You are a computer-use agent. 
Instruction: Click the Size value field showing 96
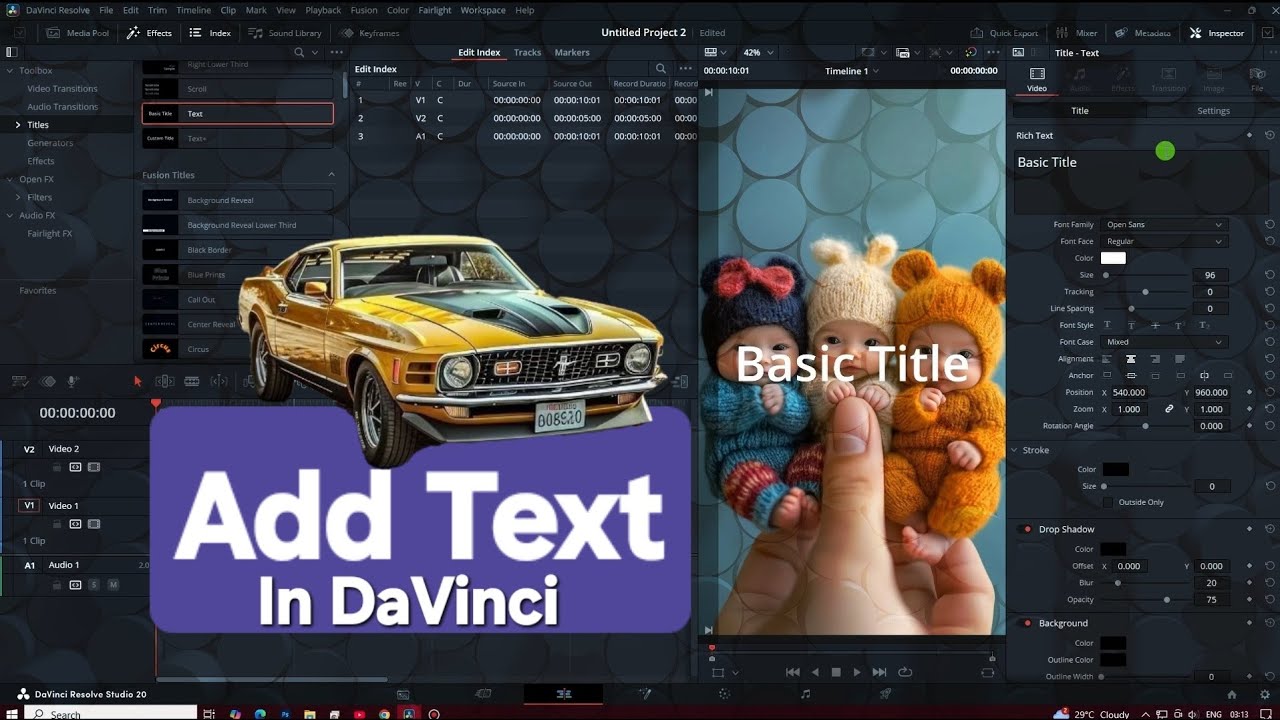1210,275
